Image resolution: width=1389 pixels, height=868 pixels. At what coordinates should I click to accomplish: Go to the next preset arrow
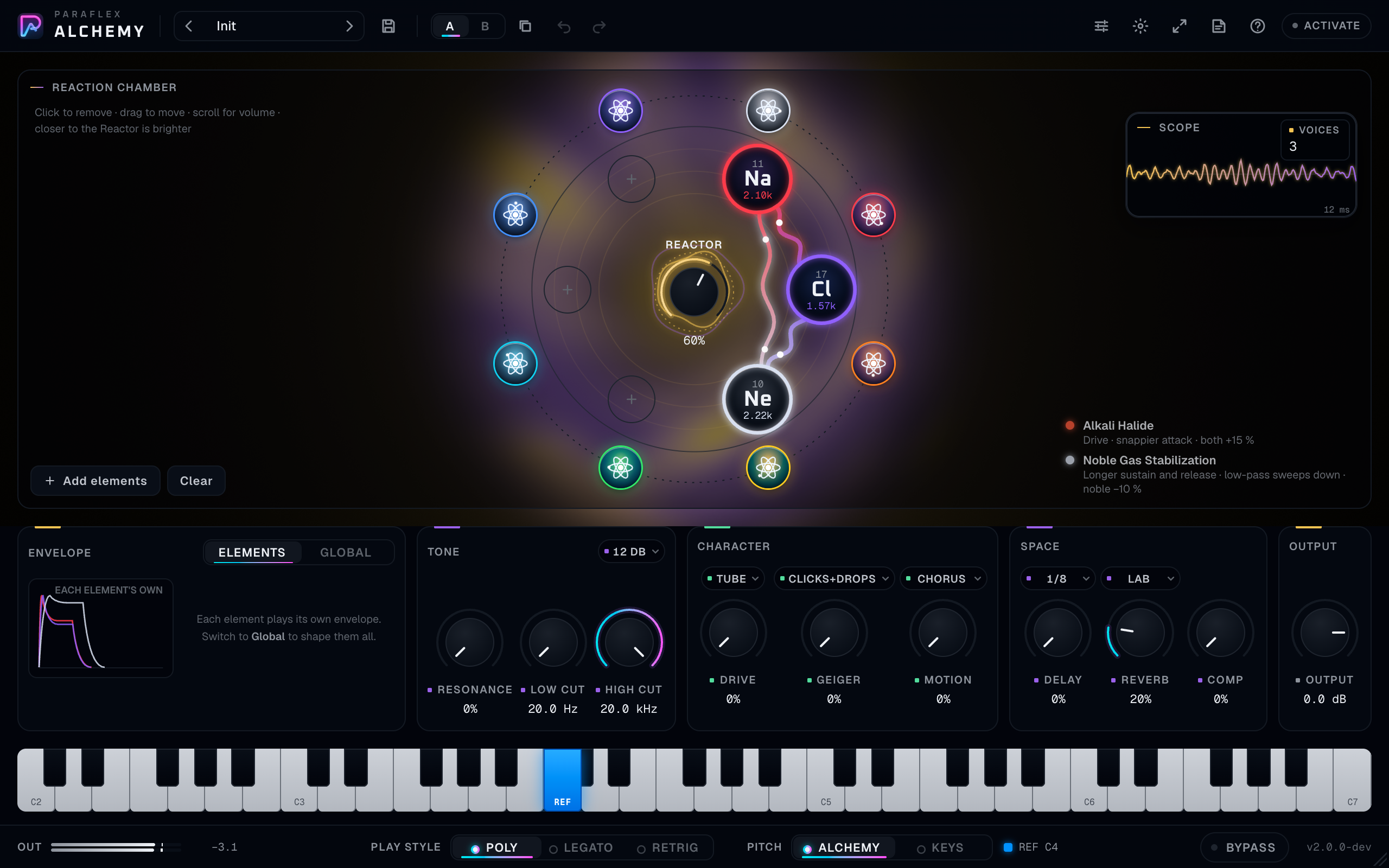point(349,26)
